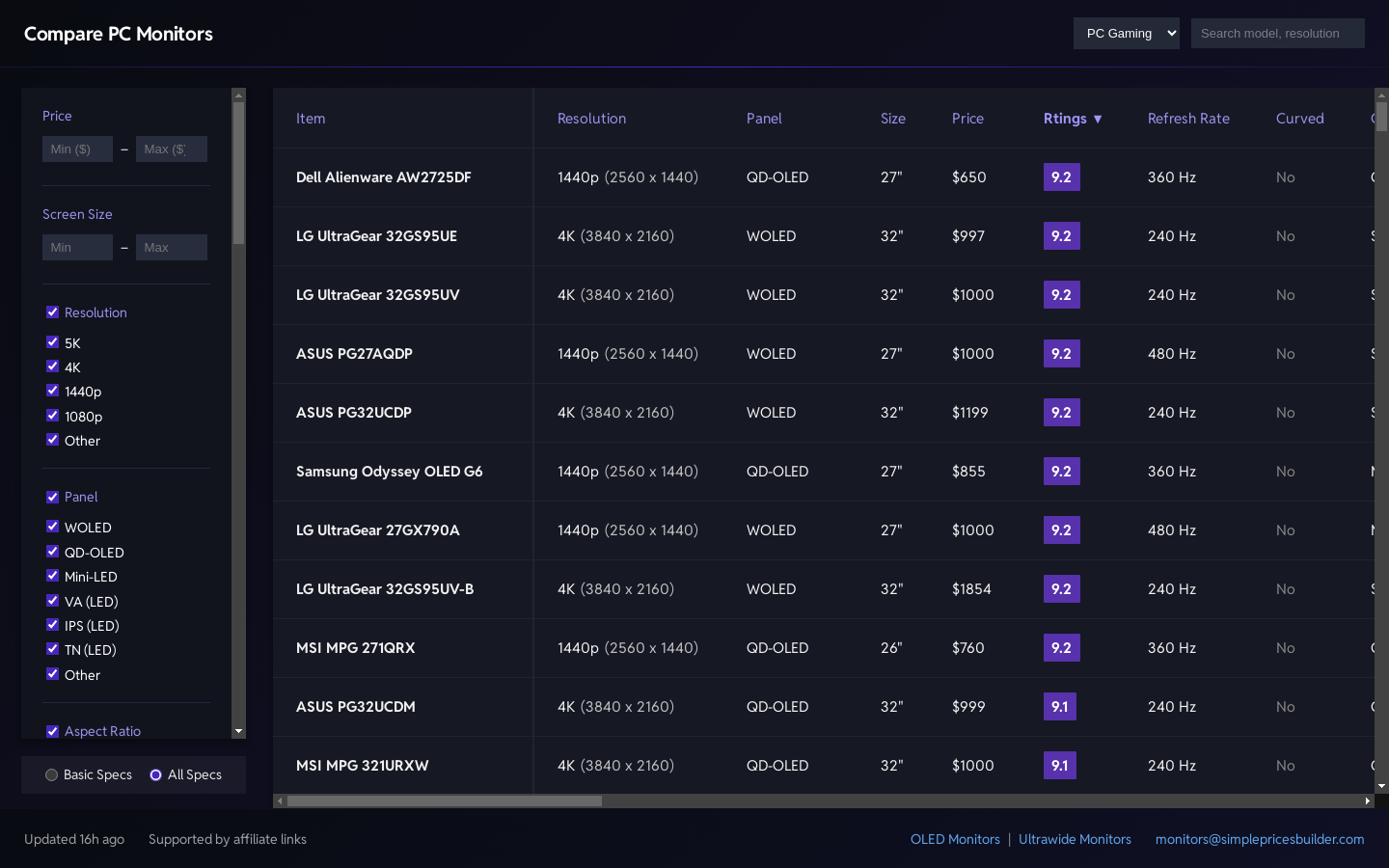Click the 9.1 rating badge for ASUS PG32UCDM
This screenshot has height=868, width=1389.
1059,707
